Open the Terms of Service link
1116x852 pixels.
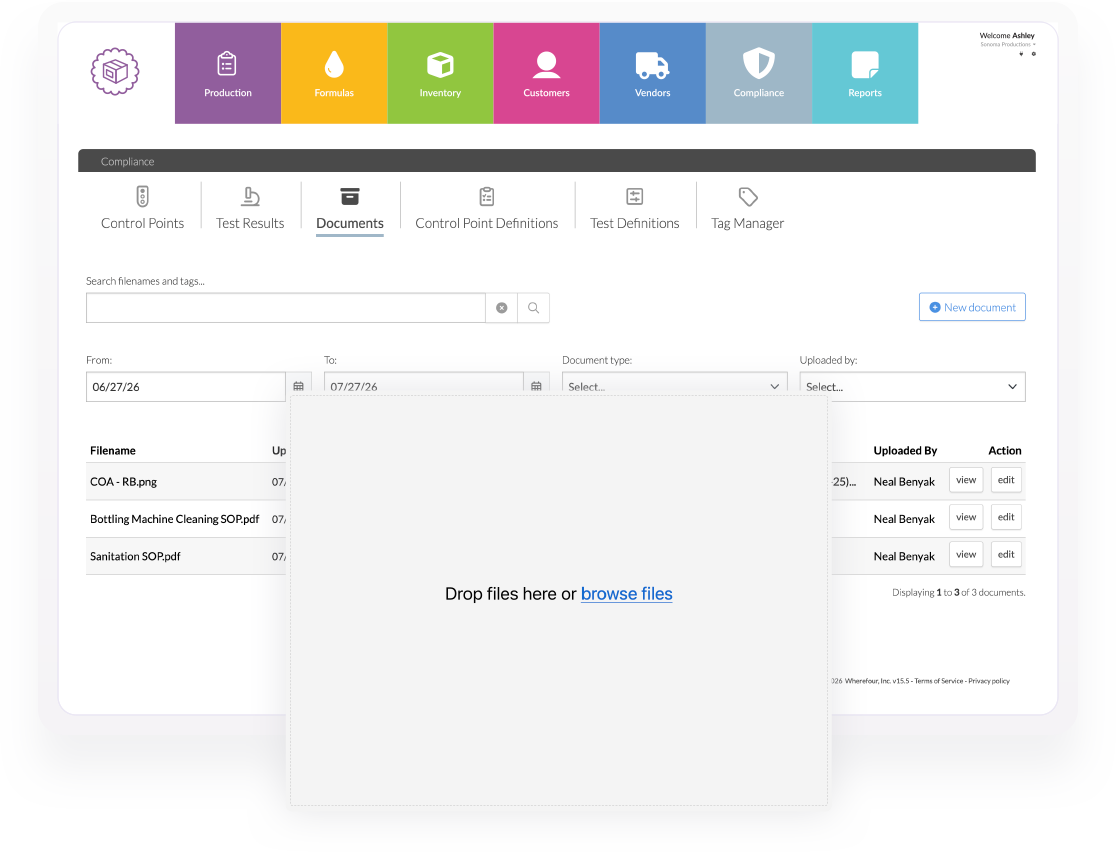pos(938,681)
